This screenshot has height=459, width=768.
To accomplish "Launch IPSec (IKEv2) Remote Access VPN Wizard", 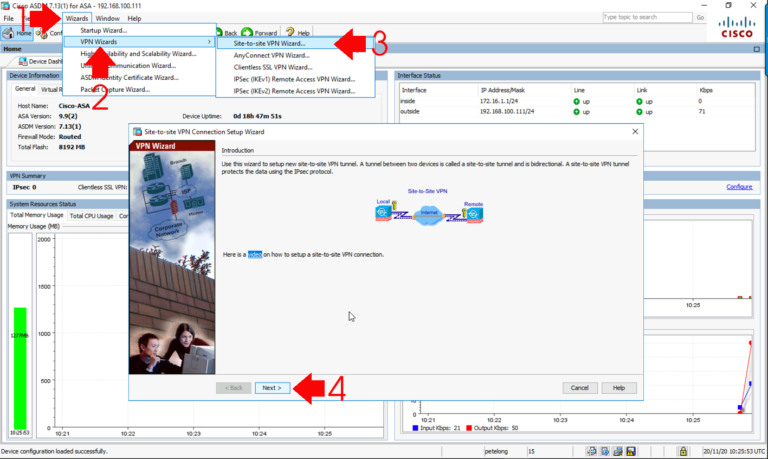I will tap(295, 91).
